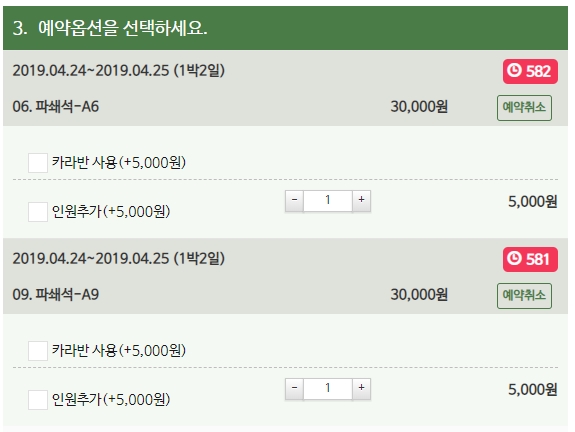Click the clock icon on the 582 timer
Screen dimensions: 575x432
514,70
